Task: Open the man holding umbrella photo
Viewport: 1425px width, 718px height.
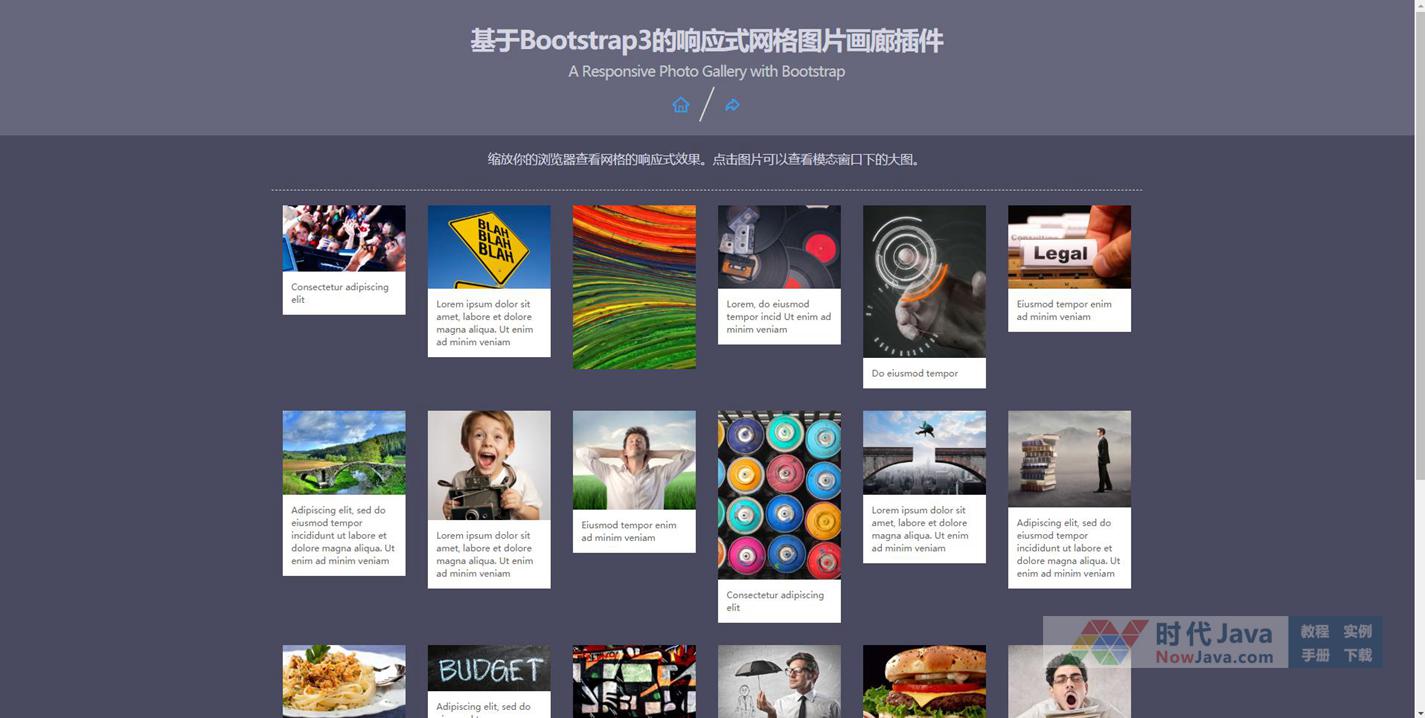Action: (x=779, y=680)
